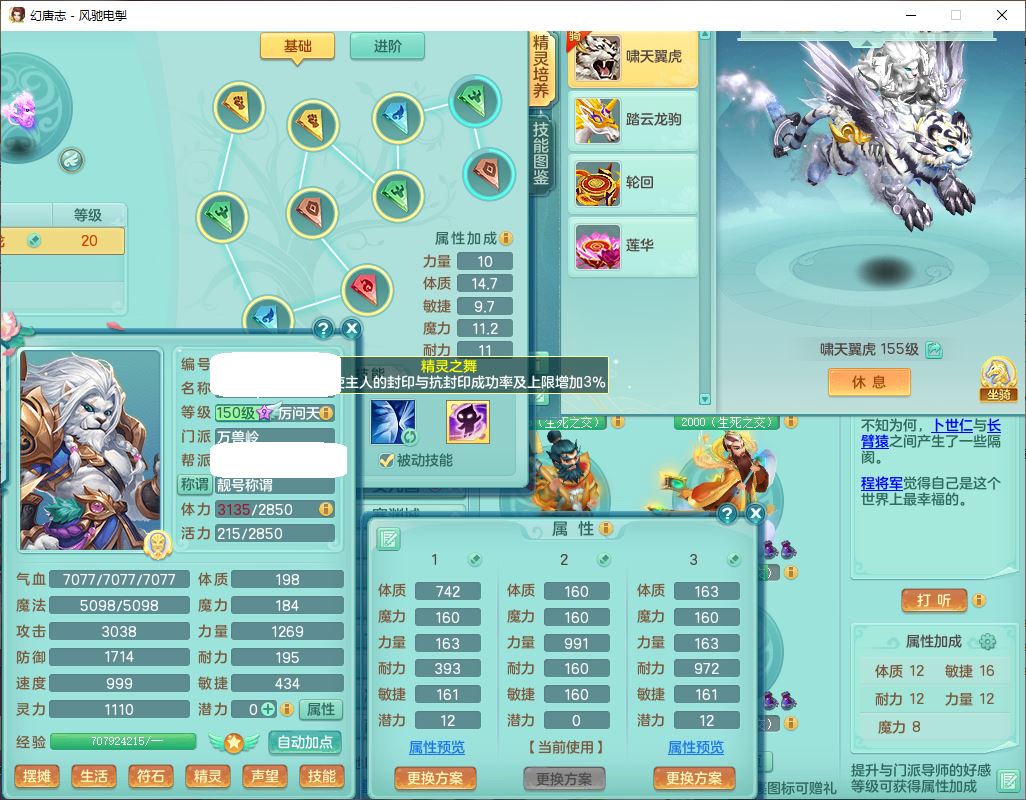The height and width of the screenshot is (800, 1026).
Task: Open the 精灵培养 vertical tab
Action: (x=540, y=67)
